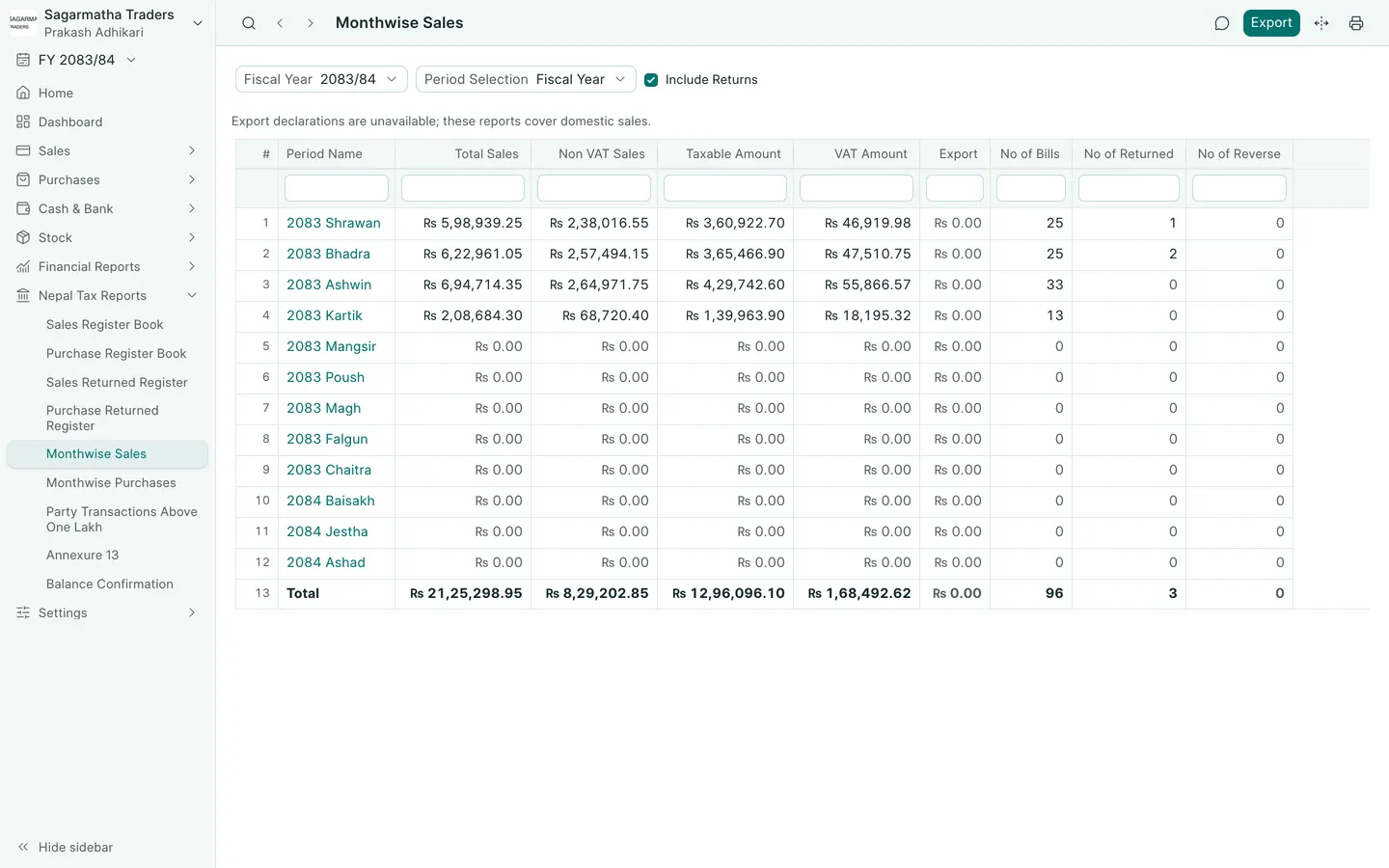The width and height of the screenshot is (1389, 868).
Task: Expand the Sagarmatha Traders company switcher
Action: [198, 23]
